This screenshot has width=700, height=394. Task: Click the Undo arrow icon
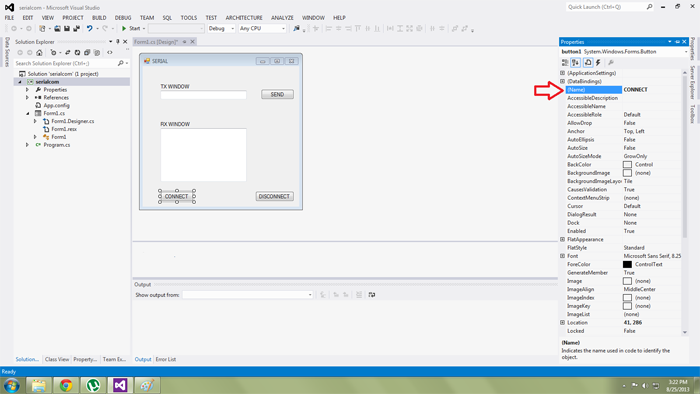tap(90, 29)
